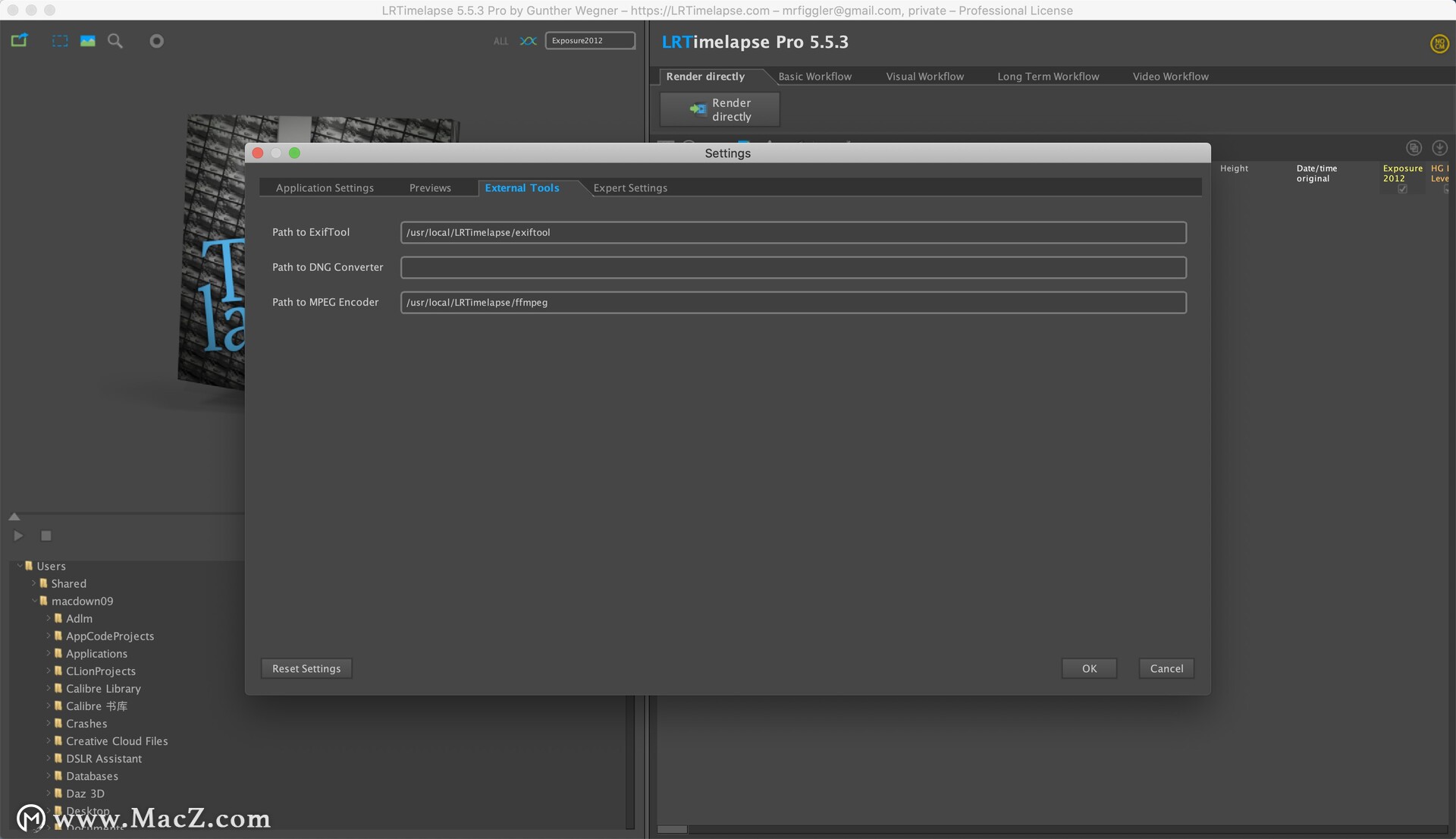The width and height of the screenshot is (1456, 839).
Task: Open the Application Settings tab
Action: (325, 188)
